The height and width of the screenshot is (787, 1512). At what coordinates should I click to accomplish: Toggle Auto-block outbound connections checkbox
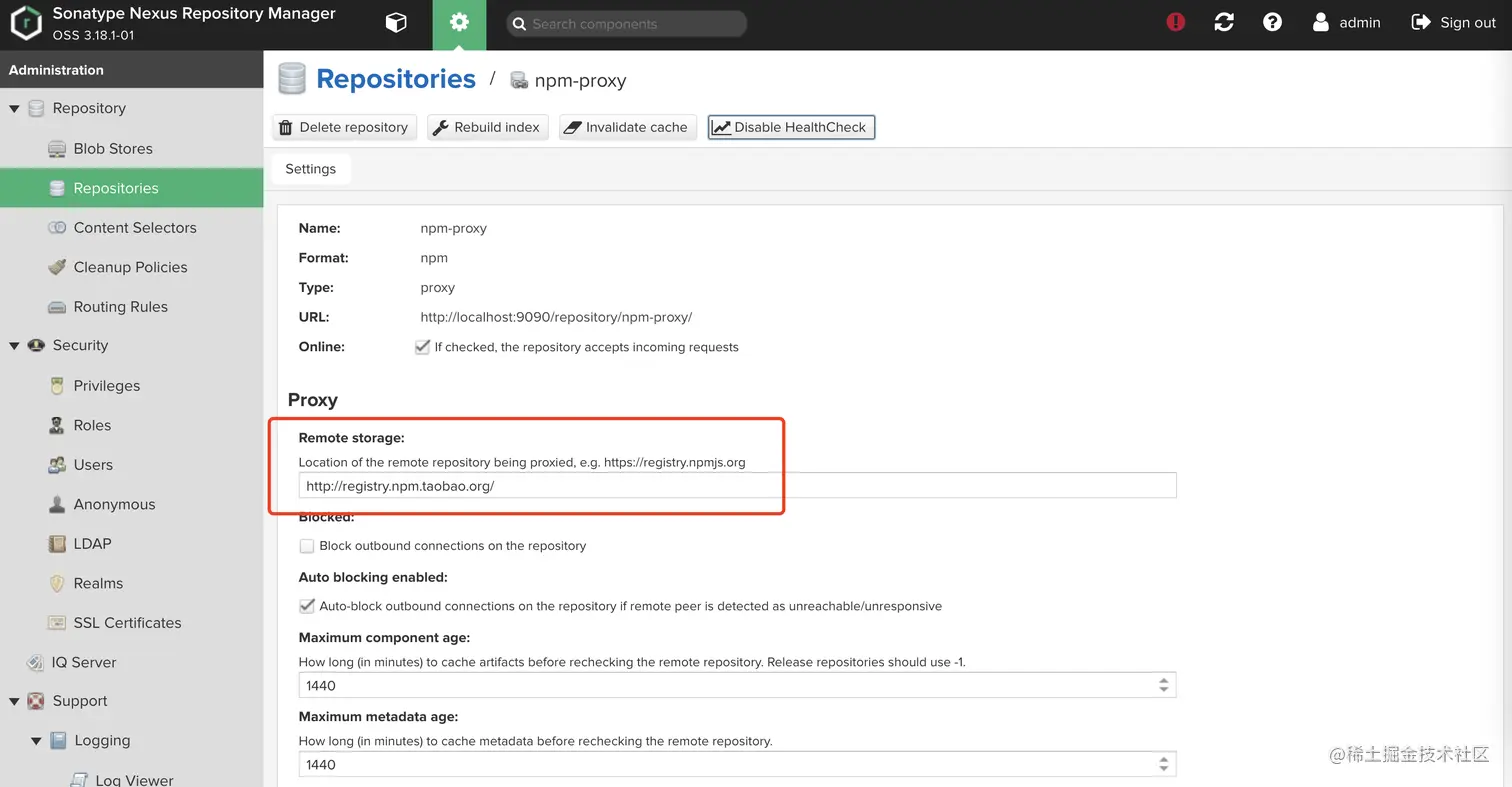coord(307,606)
